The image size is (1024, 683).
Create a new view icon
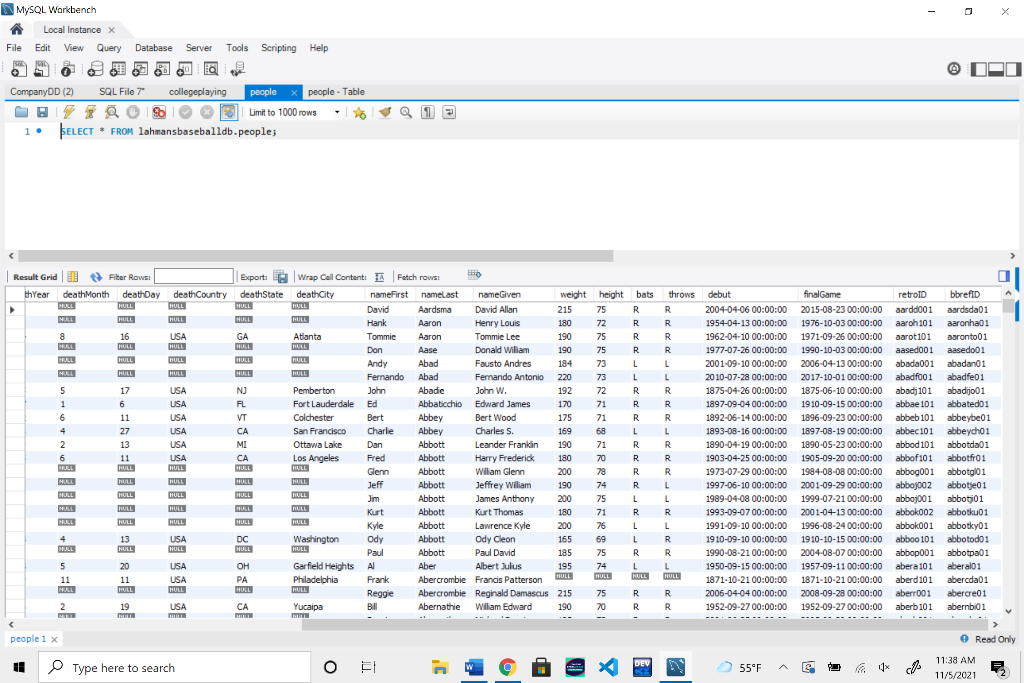140,69
